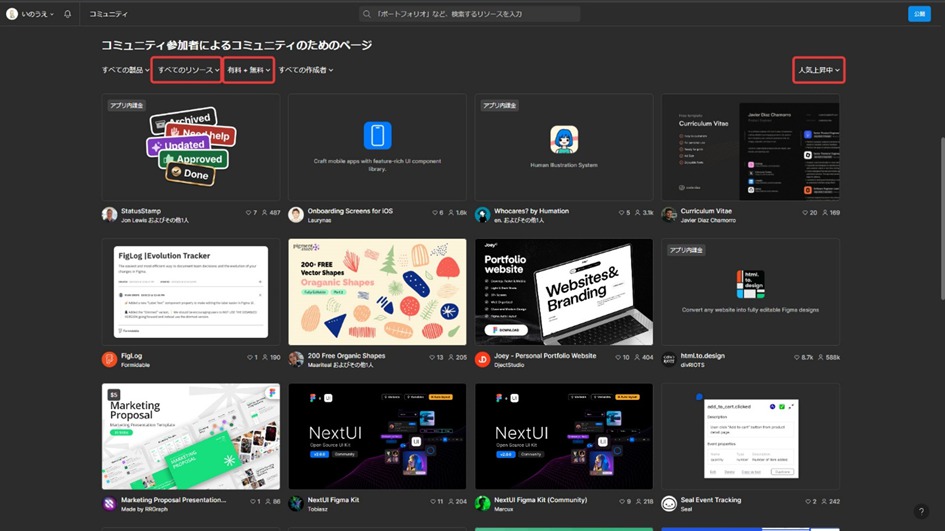This screenshot has height=531, width=945.
Task: Like 200 Free Organic Shapes heart icon
Action: click(x=432, y=357)
